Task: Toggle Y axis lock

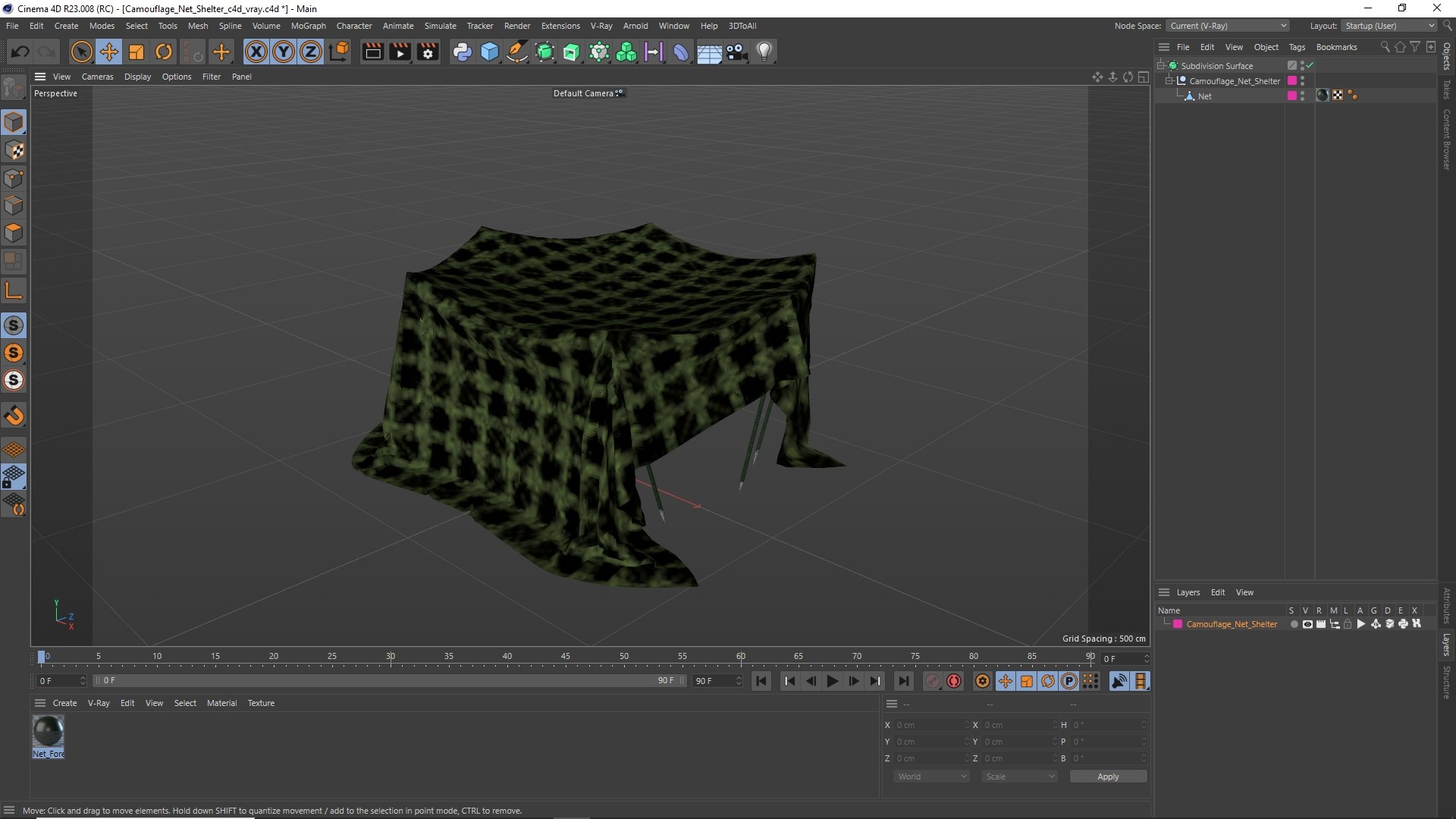Action: pos(284,52)
